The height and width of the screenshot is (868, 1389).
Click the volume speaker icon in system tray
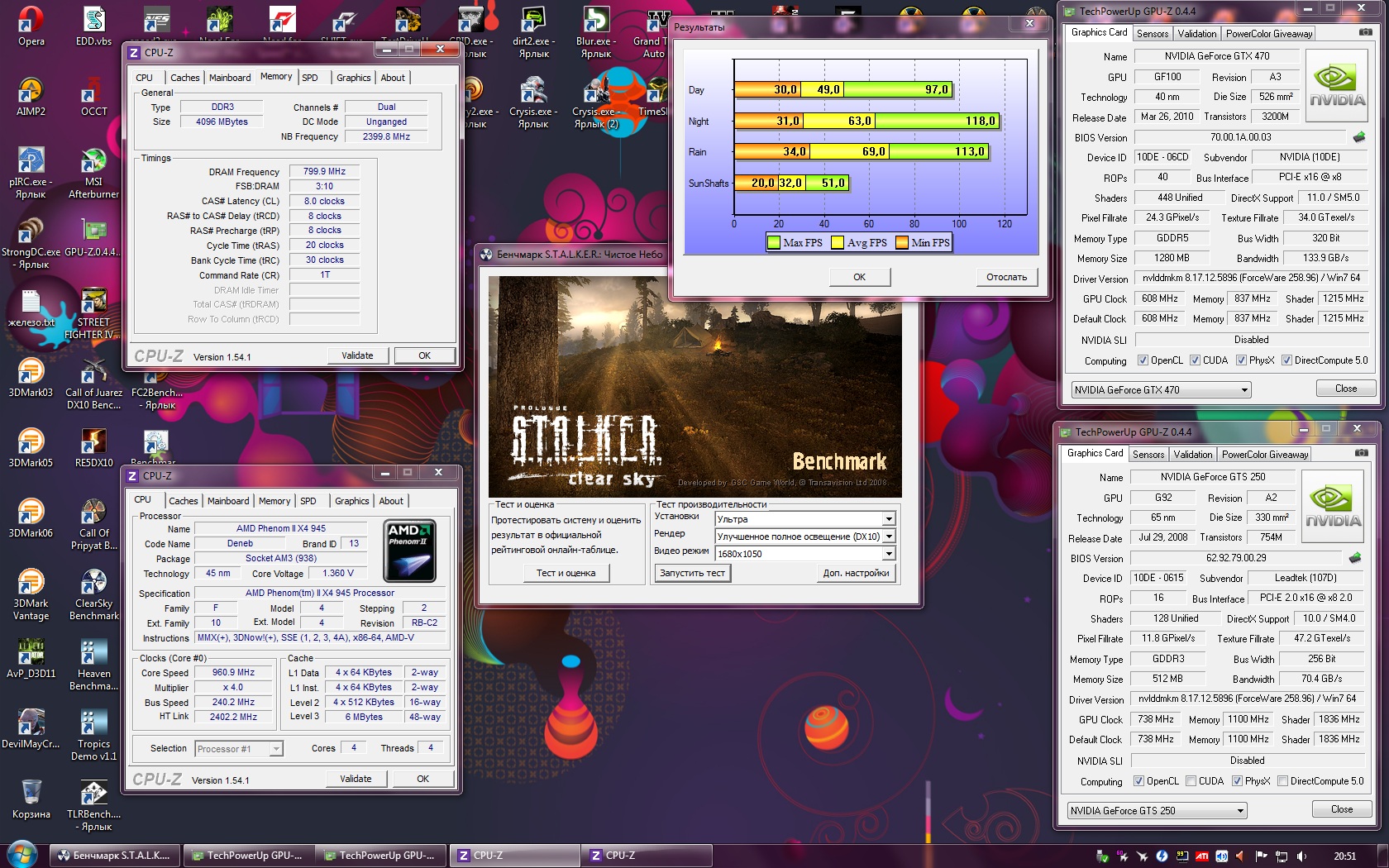[x=1301, y=856]
